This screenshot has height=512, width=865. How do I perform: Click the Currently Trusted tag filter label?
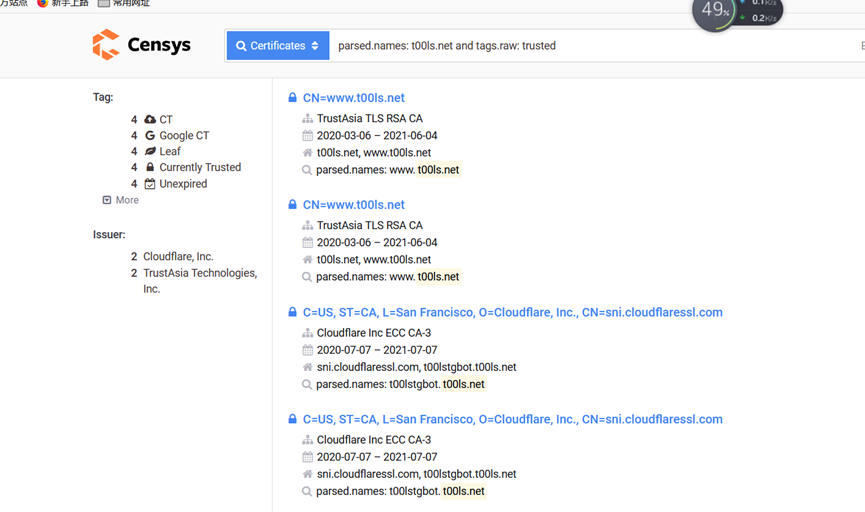[200, 168]
